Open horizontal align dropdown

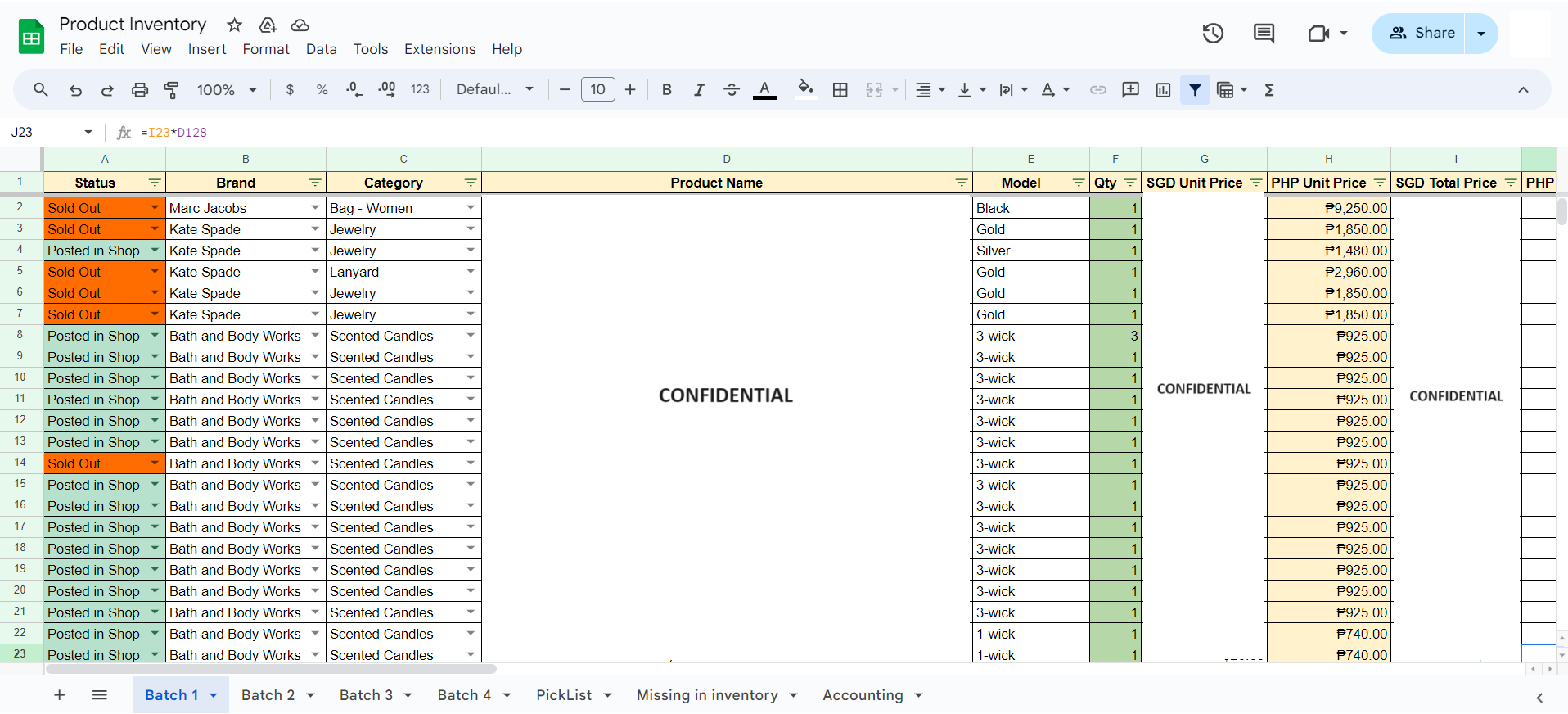(930, 90)
